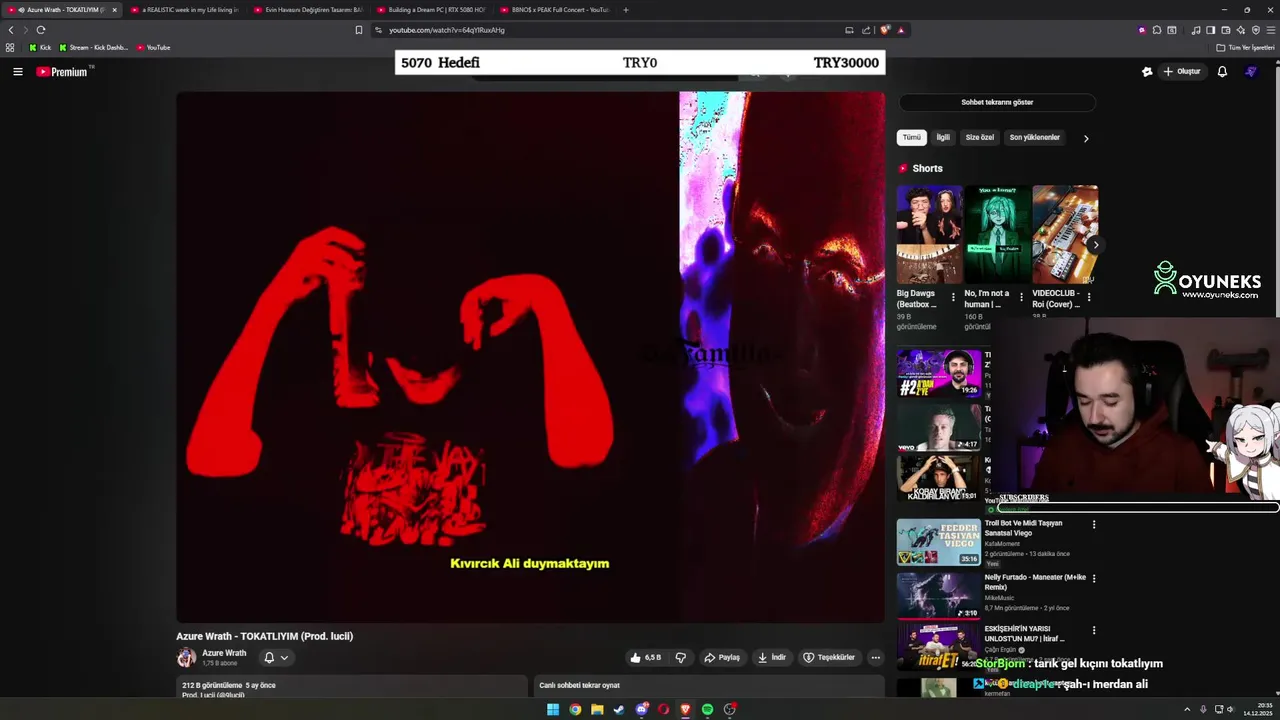Select the İlgili filter chip
The image size is (1280, 720).
click(943, 137)
